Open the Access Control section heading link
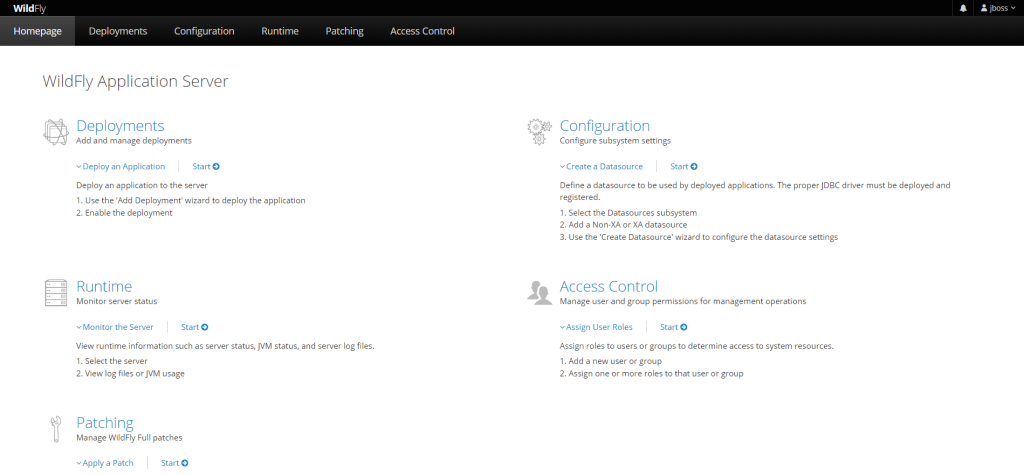This screenshot has width=1024, height=475. point(609,286)
